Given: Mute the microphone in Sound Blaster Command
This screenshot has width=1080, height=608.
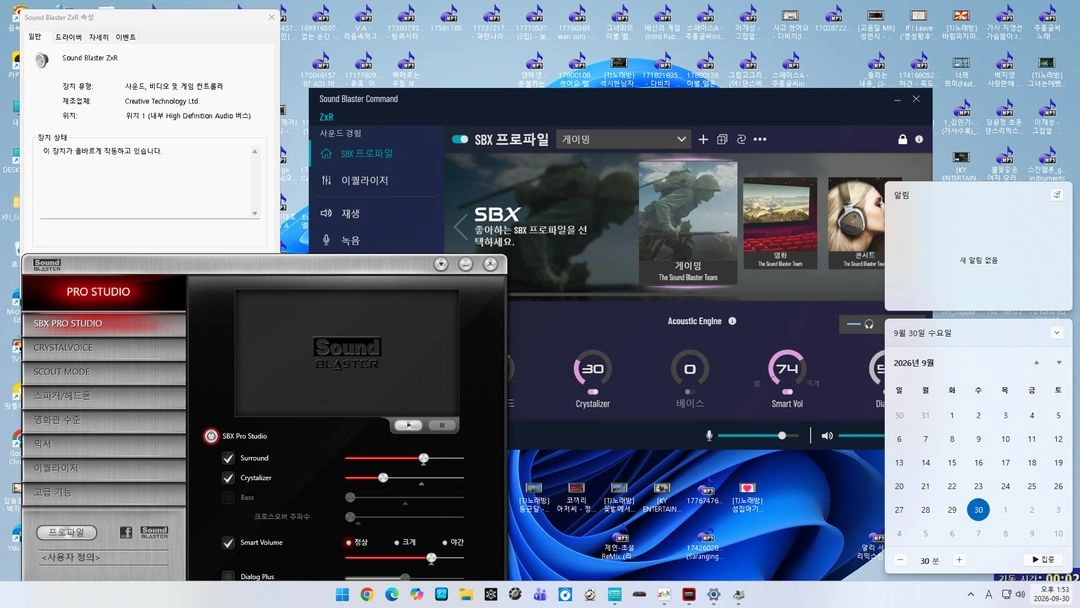Looking at the screenshot, I should [x=709, y=435].
